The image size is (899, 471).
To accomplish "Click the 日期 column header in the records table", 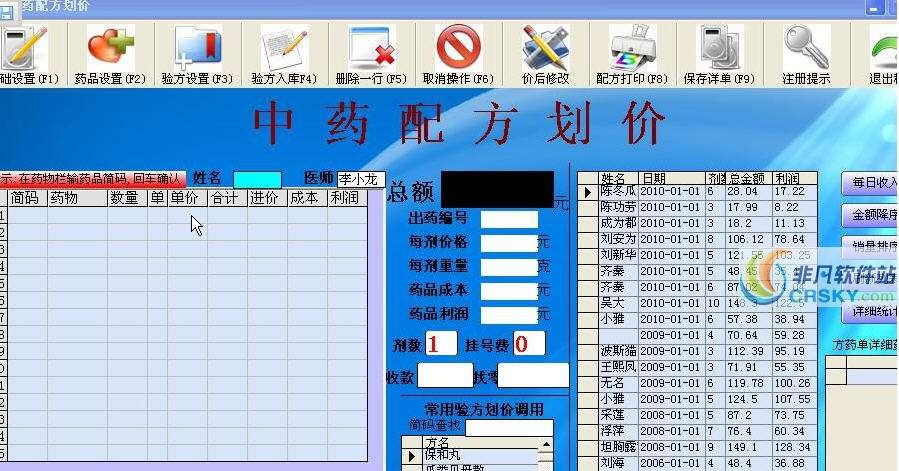I will click(x=671, y=178).
